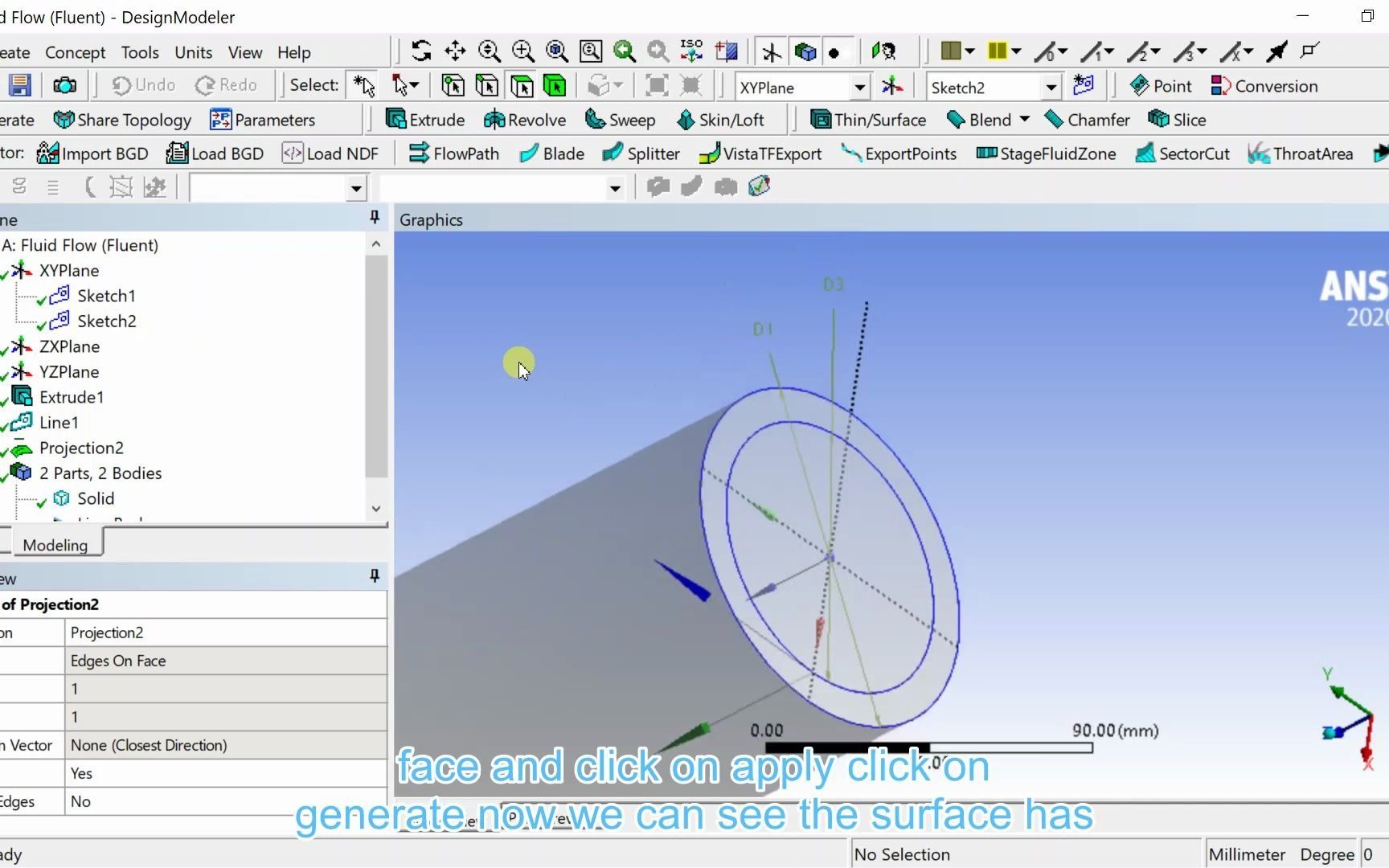
Task: Open the Units menu
Action: [x=194, y=52]
